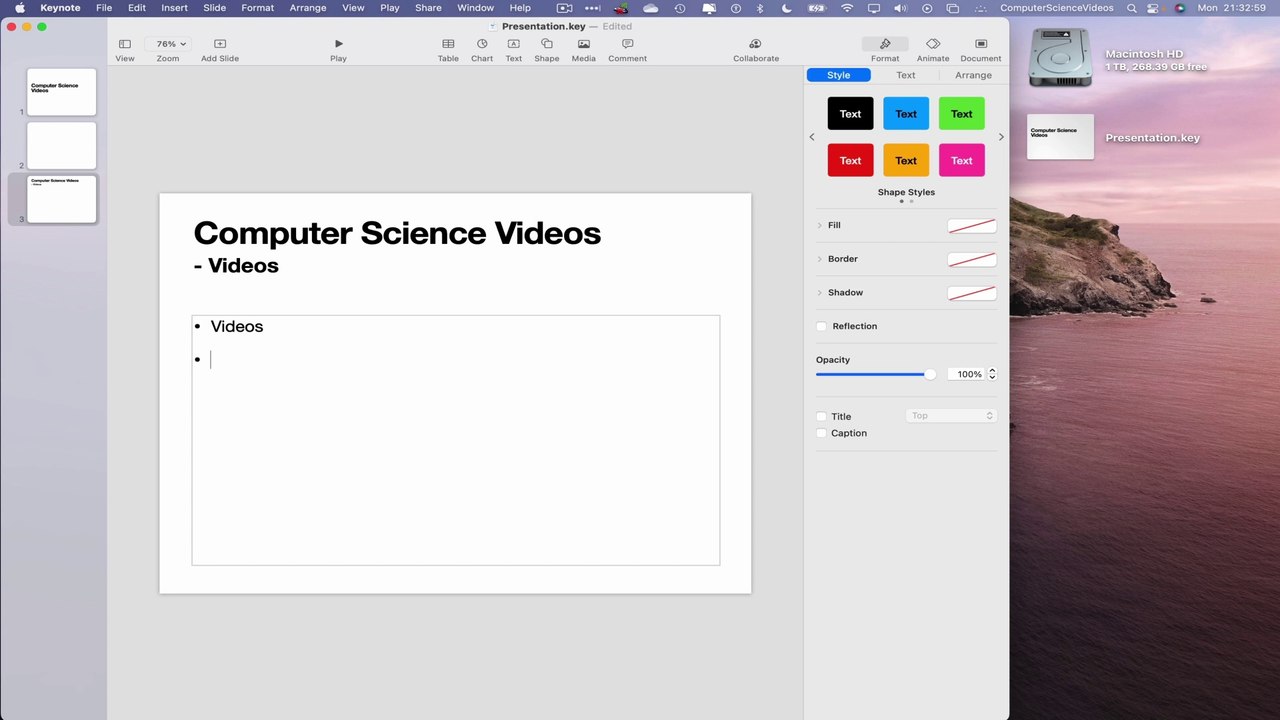Open the Share menu
The height and width of the screenshot is (720, 1280).
(x=428, y=8)
